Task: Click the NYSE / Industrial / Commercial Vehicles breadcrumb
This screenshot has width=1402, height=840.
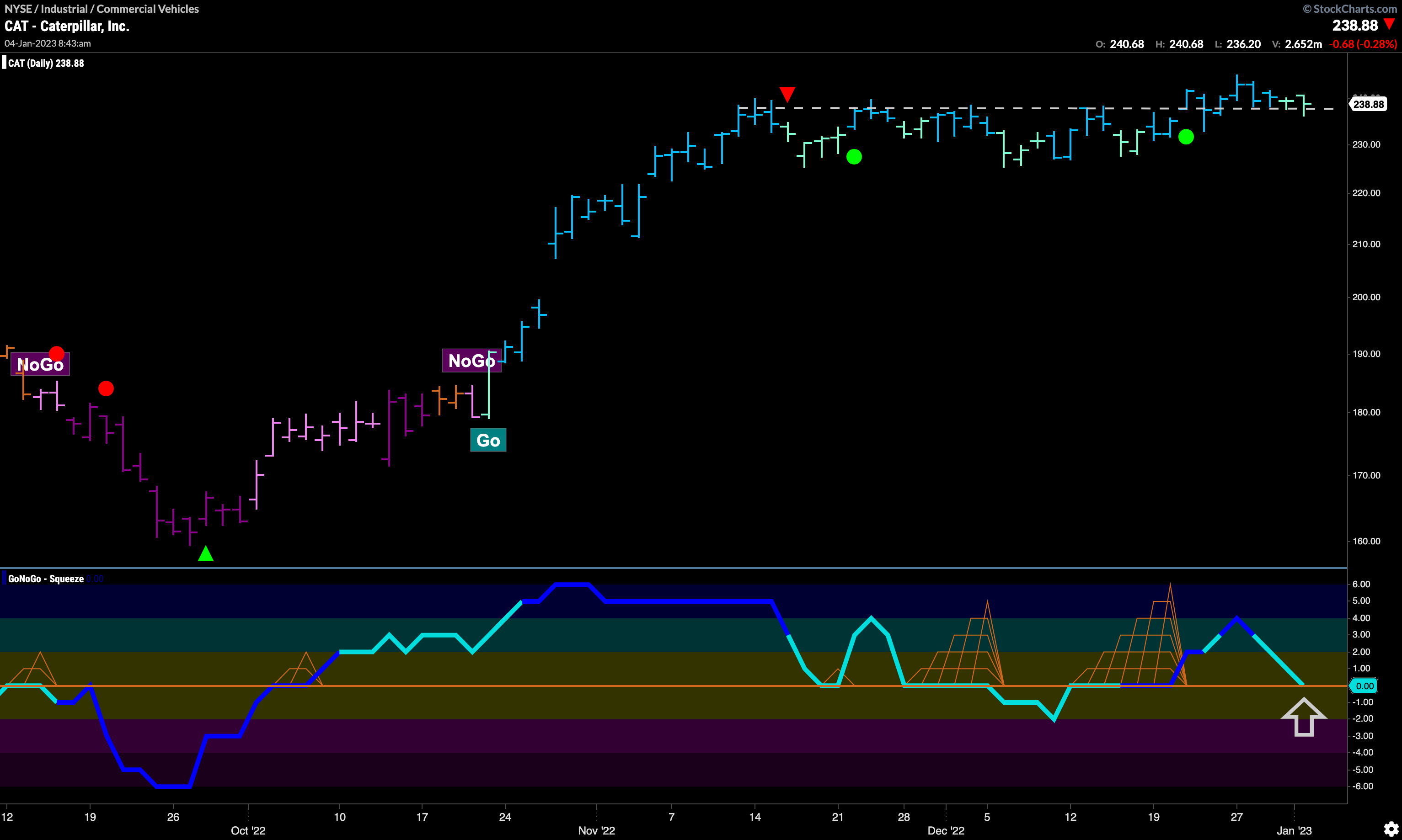Action: tap(102, 9)
